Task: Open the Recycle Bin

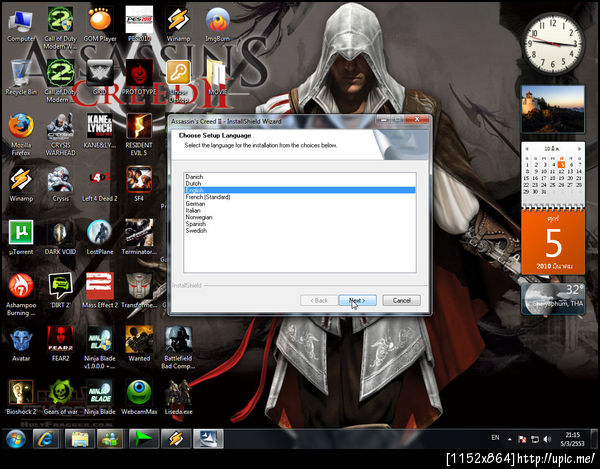Action: point(21,78)
